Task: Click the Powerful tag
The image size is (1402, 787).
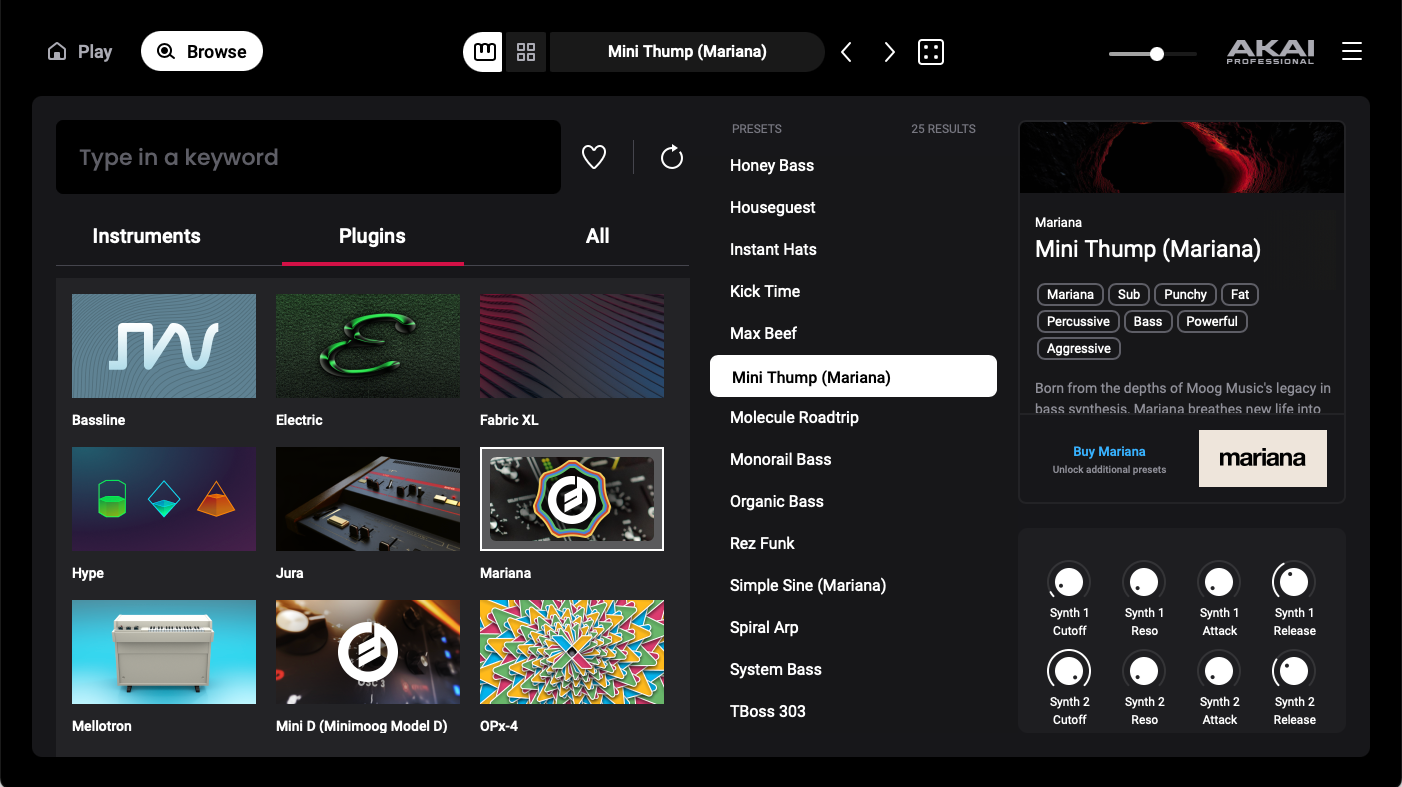Action: click(x=1212, y=321)
